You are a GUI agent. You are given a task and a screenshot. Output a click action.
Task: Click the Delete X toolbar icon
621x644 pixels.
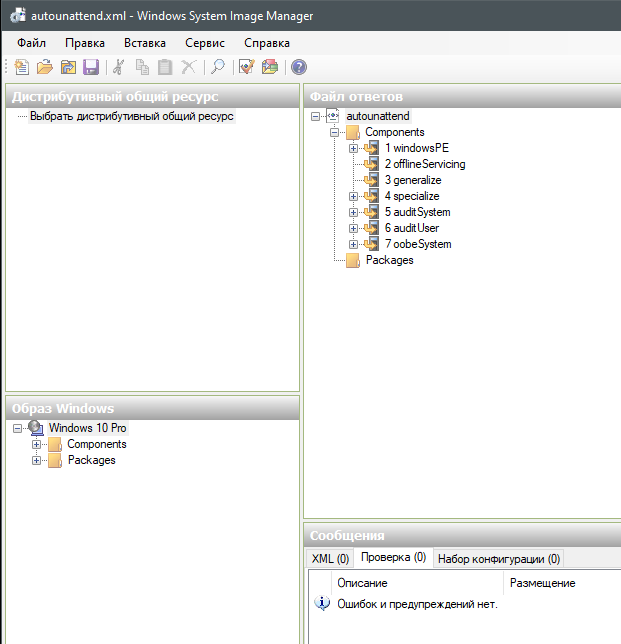click(x=189, y=67)
